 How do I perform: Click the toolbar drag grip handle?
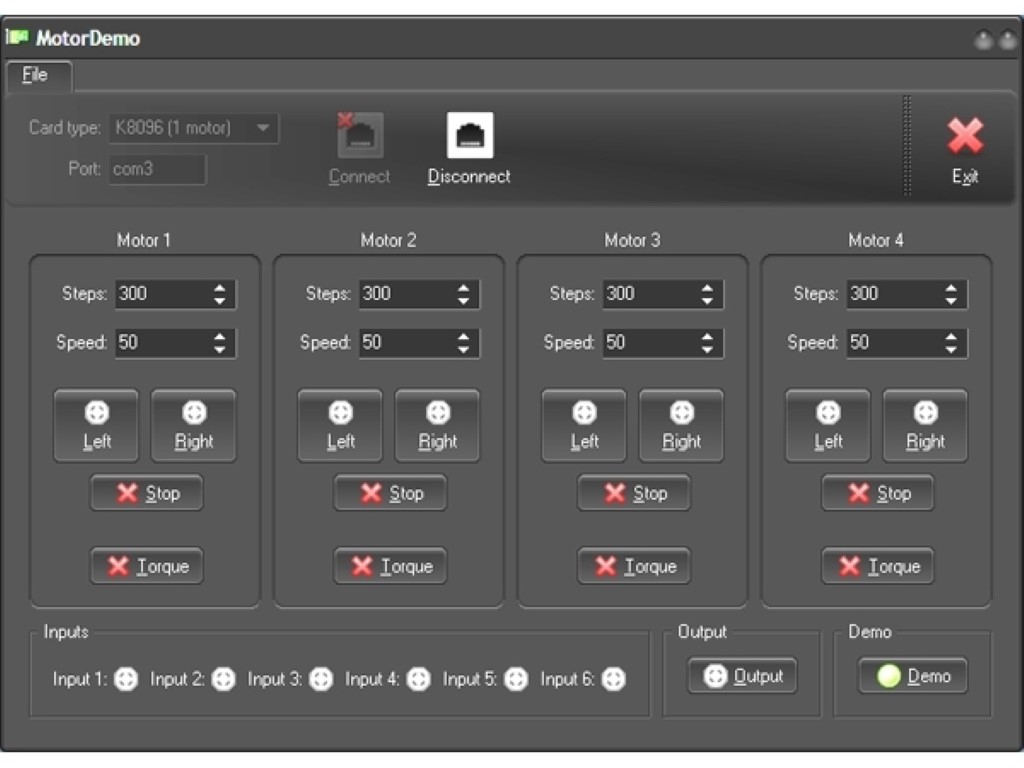(x=907, y=146)
